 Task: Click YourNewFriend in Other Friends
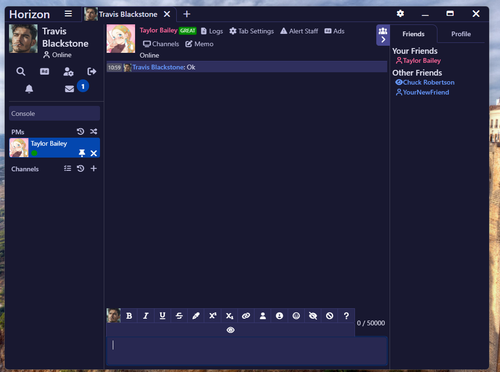pos(426,92)
